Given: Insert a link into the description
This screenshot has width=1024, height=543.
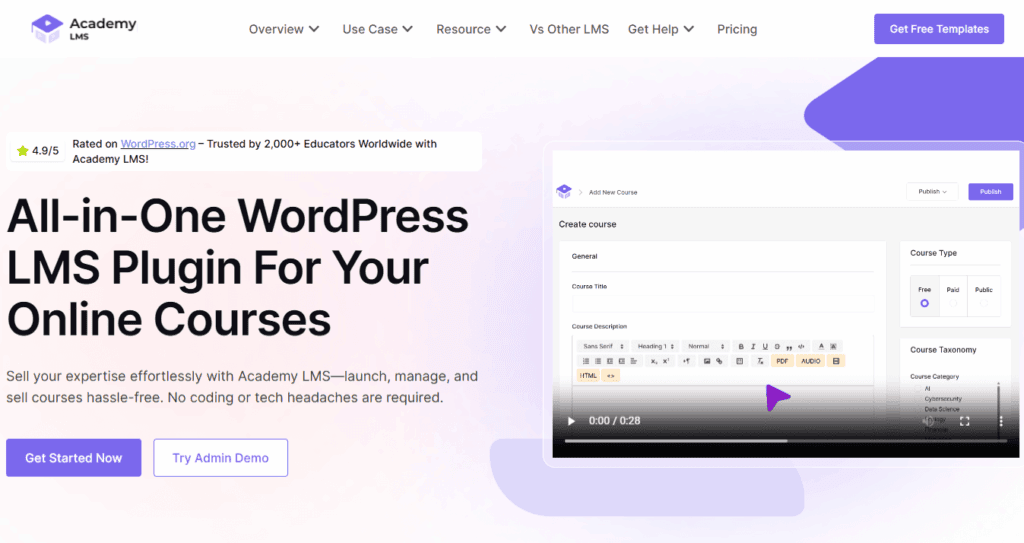Looking at the screenshot, I should pos(719,361).
